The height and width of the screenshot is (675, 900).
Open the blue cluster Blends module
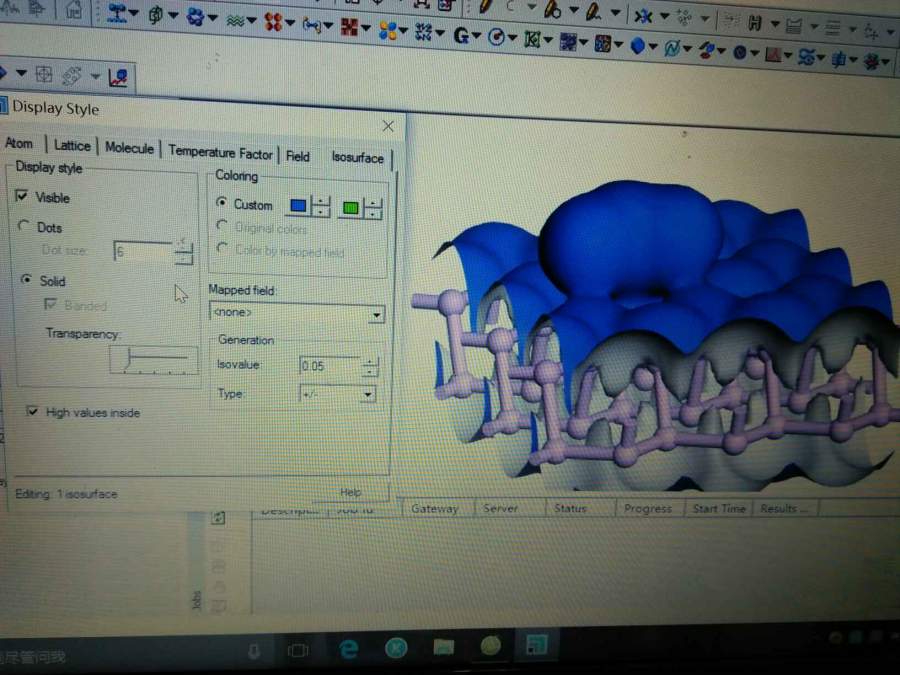195,17
